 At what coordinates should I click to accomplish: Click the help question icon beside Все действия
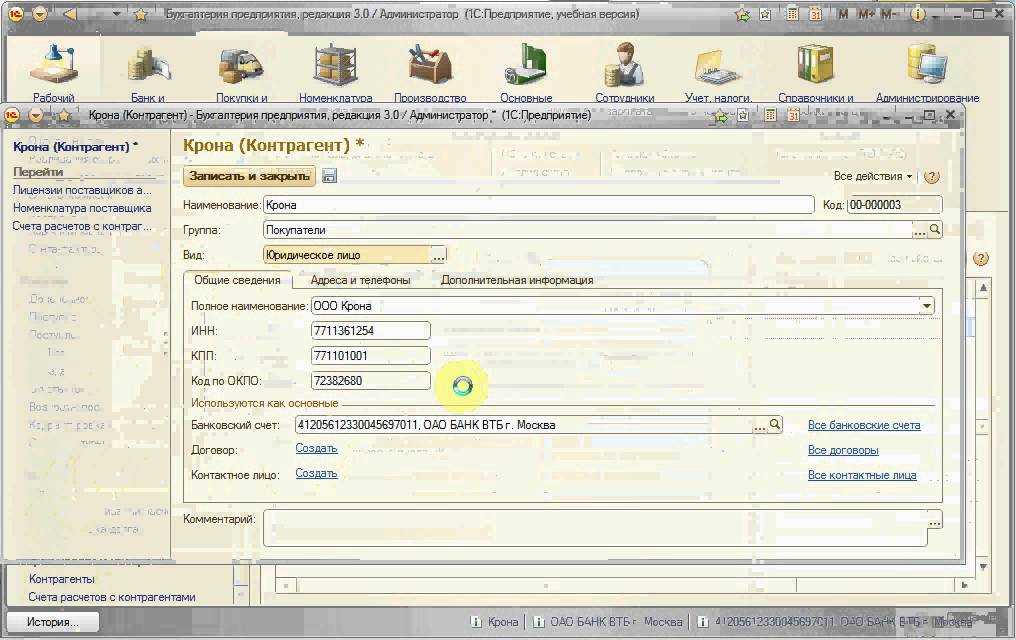tap(931, 176)
